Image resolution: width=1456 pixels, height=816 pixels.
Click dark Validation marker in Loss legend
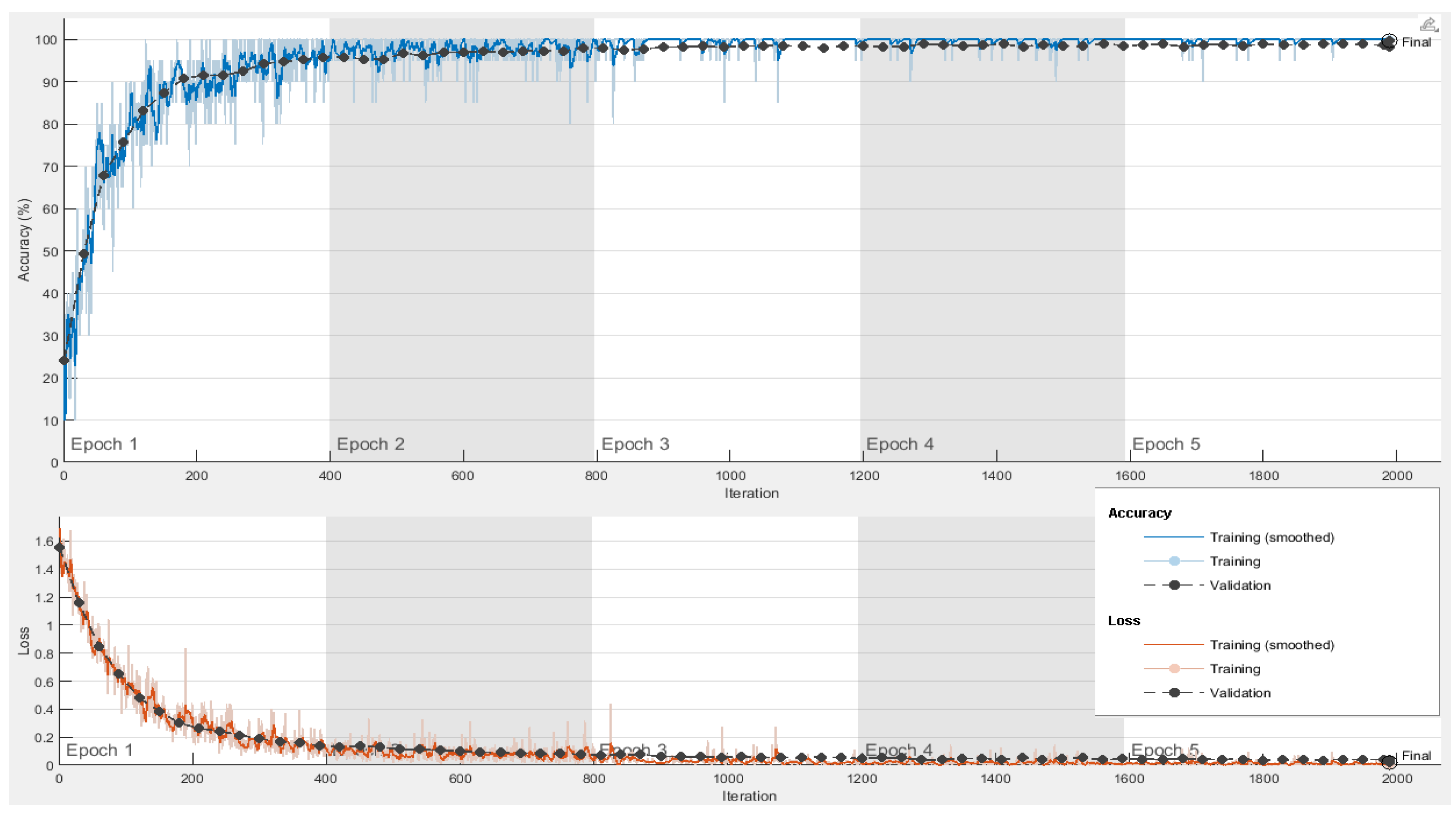(1174, 692)
